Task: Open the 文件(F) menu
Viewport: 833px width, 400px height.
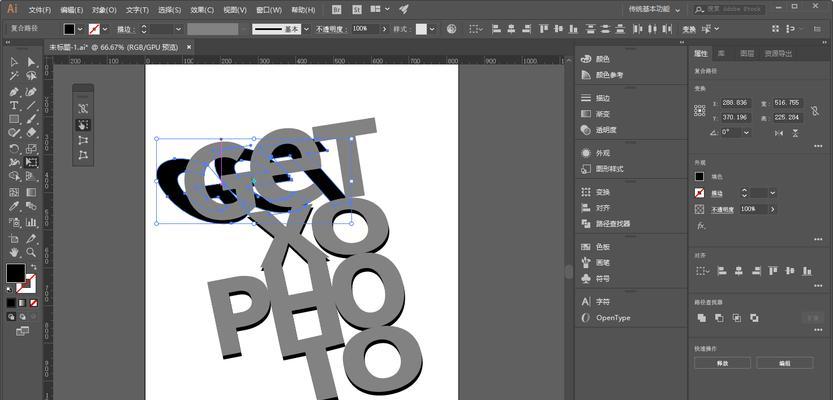Action: tap(40, 10)
